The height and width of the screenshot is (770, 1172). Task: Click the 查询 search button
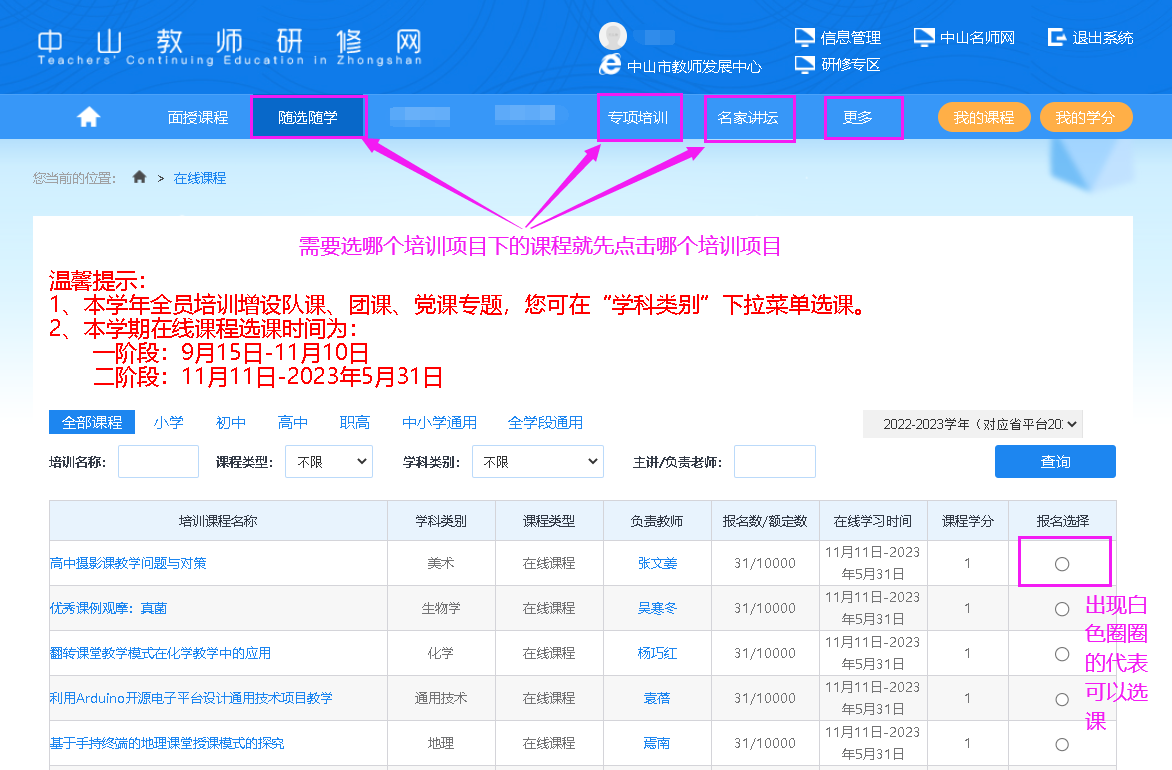coord(1055,461)
